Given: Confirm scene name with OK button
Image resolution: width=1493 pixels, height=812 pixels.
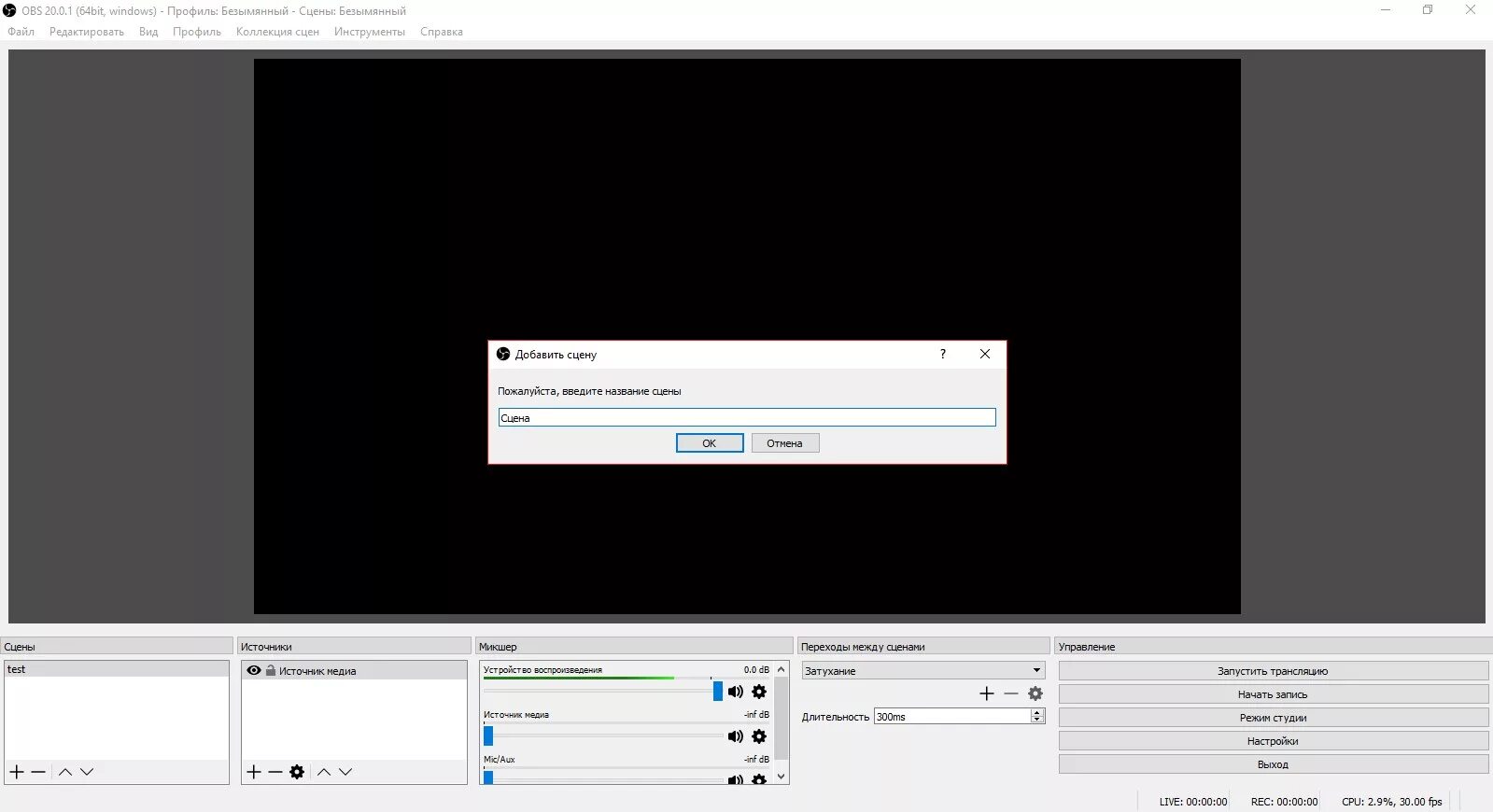Looking at the screenshot, I should (710, 443).
